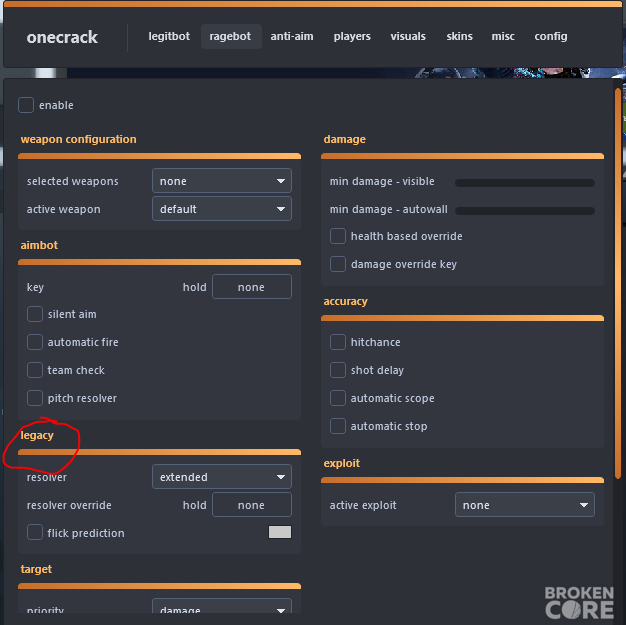Open the priority dropdown under target
The image size is (626, 625).
point(222,606)
